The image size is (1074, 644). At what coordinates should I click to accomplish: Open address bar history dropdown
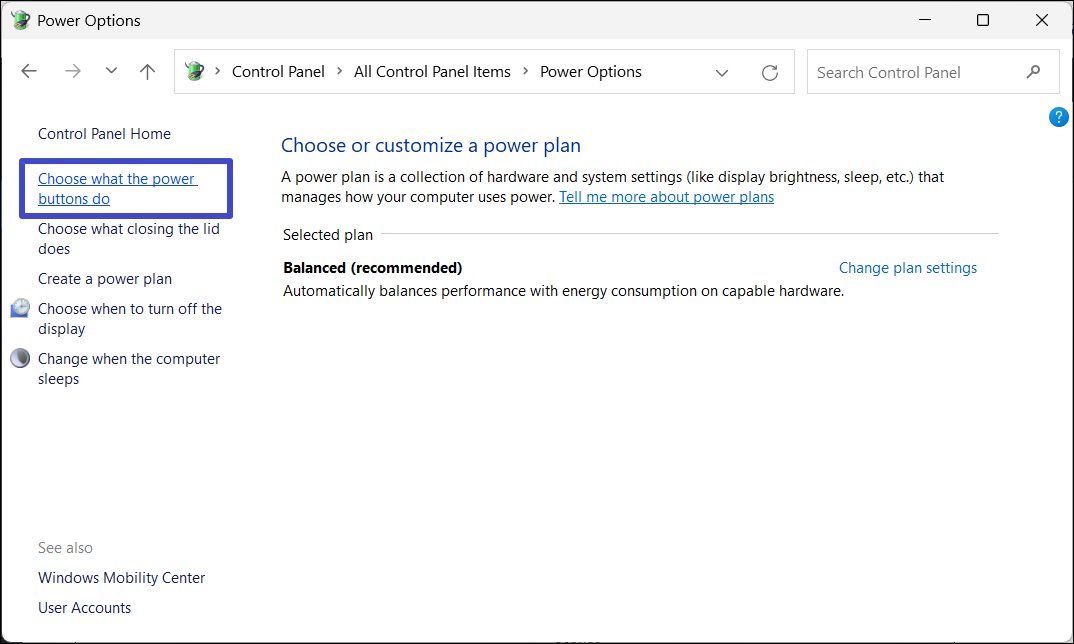pos(722,73)
